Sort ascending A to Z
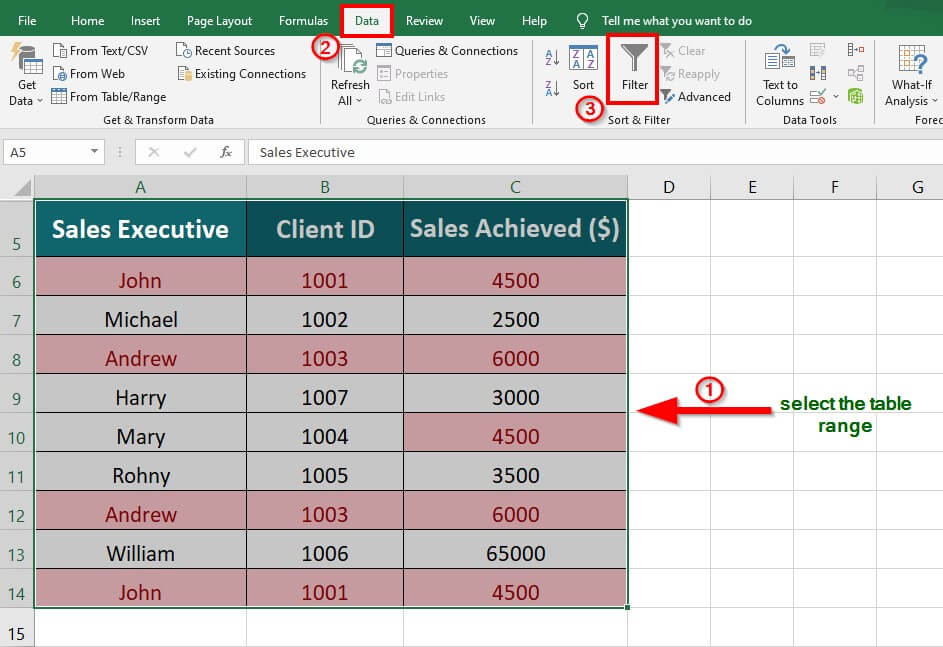The width and height of the screenshot is (943, 647). click(x=552, y=58)
